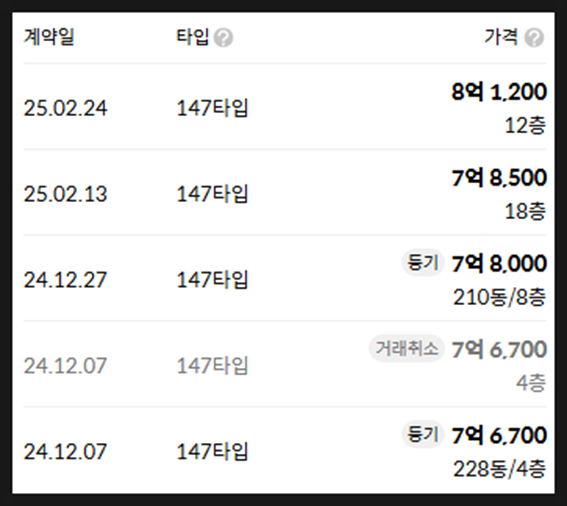The image size is (567, 506).
Task: Click 147타입 in the 25.02.24 row
Action: [212, 108]
